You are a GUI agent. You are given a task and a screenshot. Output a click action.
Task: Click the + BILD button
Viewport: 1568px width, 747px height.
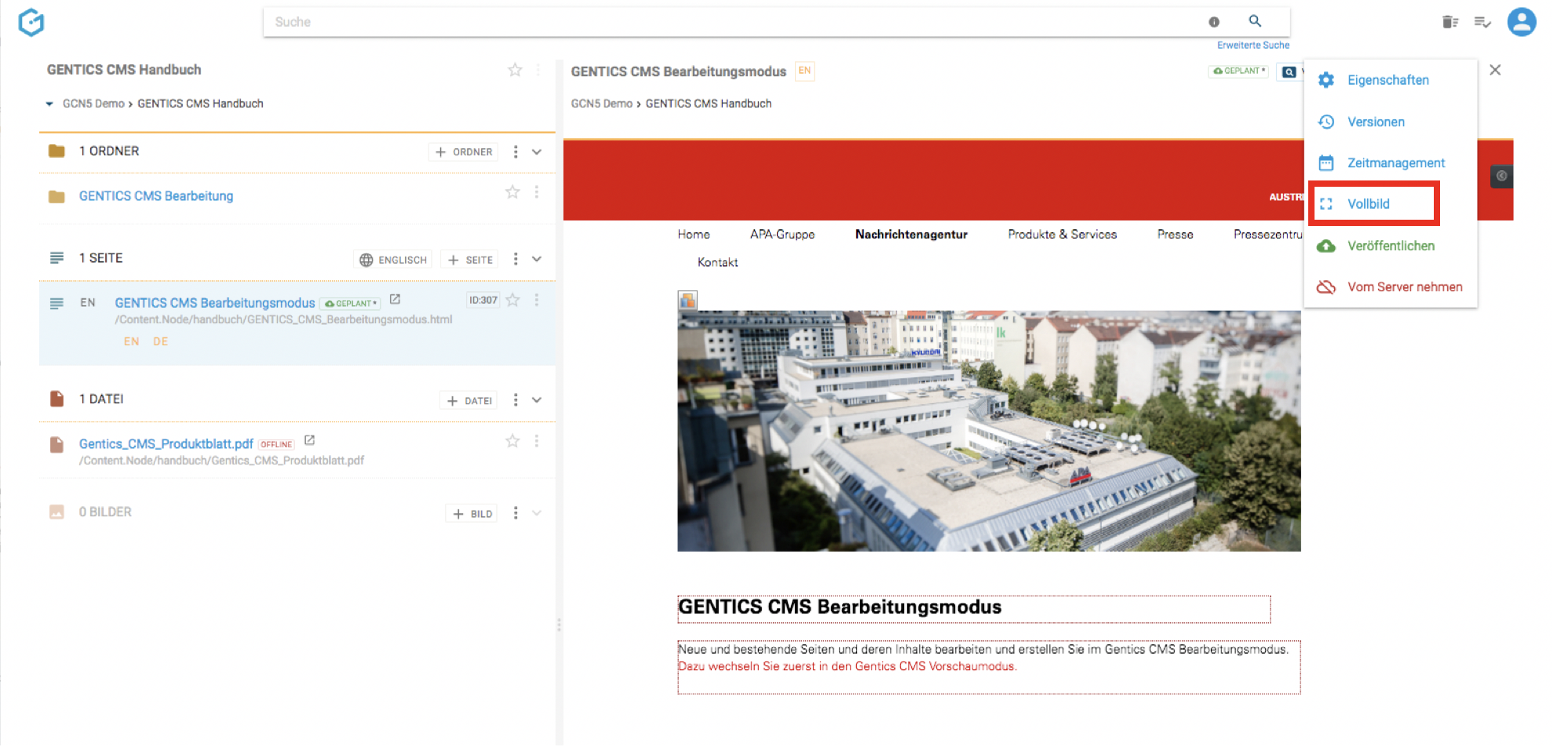(472, 514)
